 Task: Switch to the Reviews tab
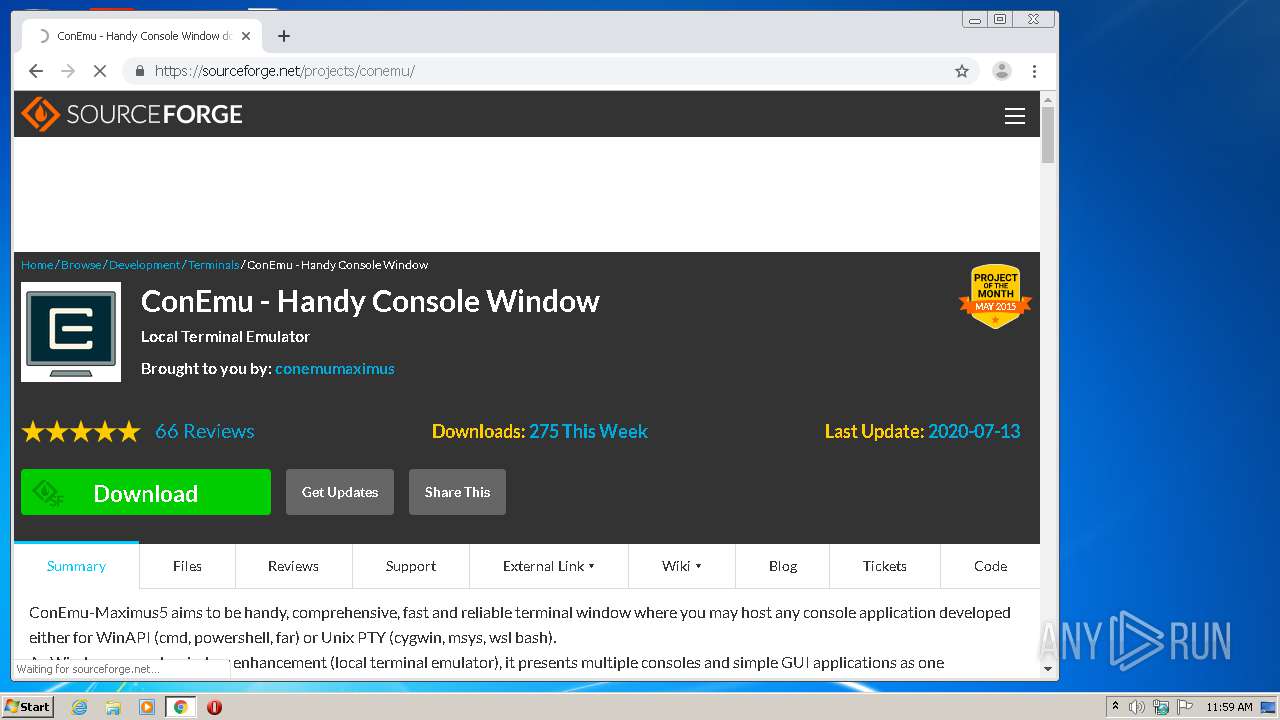pos(293,566)
